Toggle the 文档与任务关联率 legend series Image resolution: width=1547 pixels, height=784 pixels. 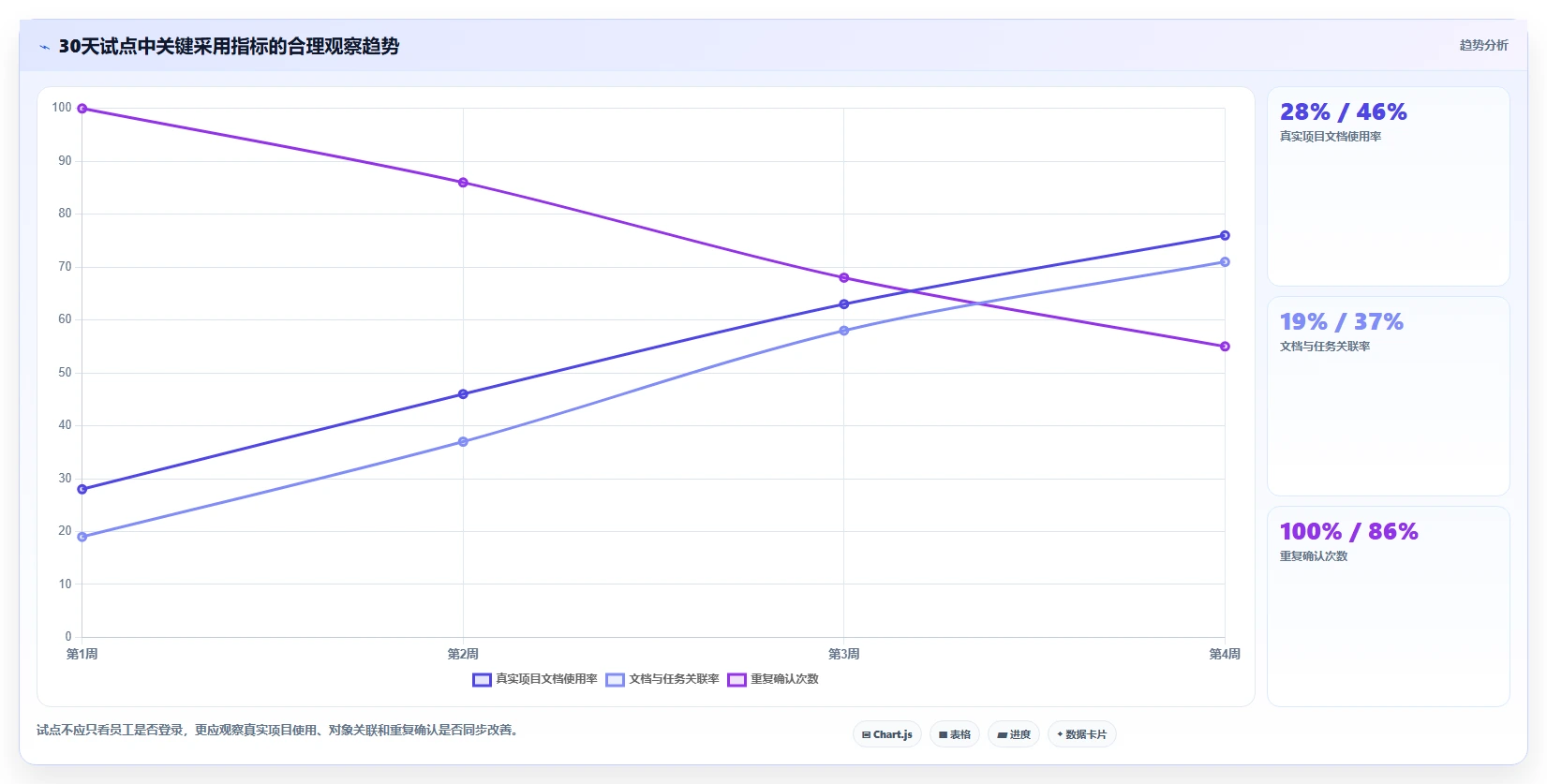coord(662,679)
